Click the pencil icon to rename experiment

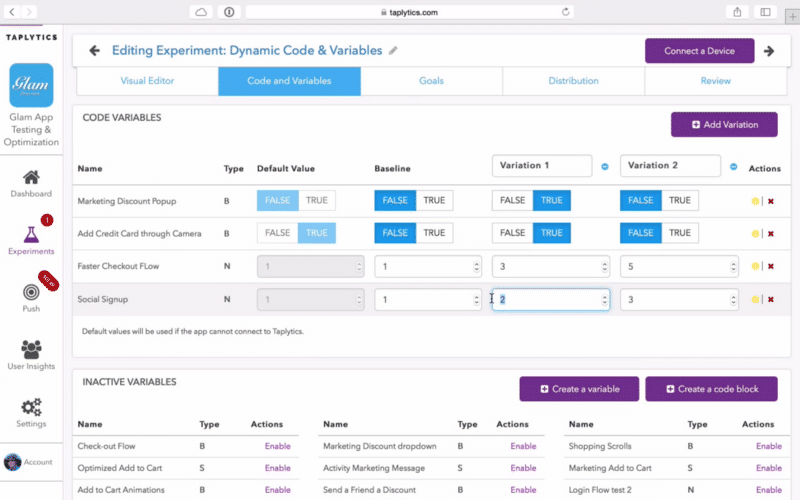pyautogui.click(x=393, y=50)
